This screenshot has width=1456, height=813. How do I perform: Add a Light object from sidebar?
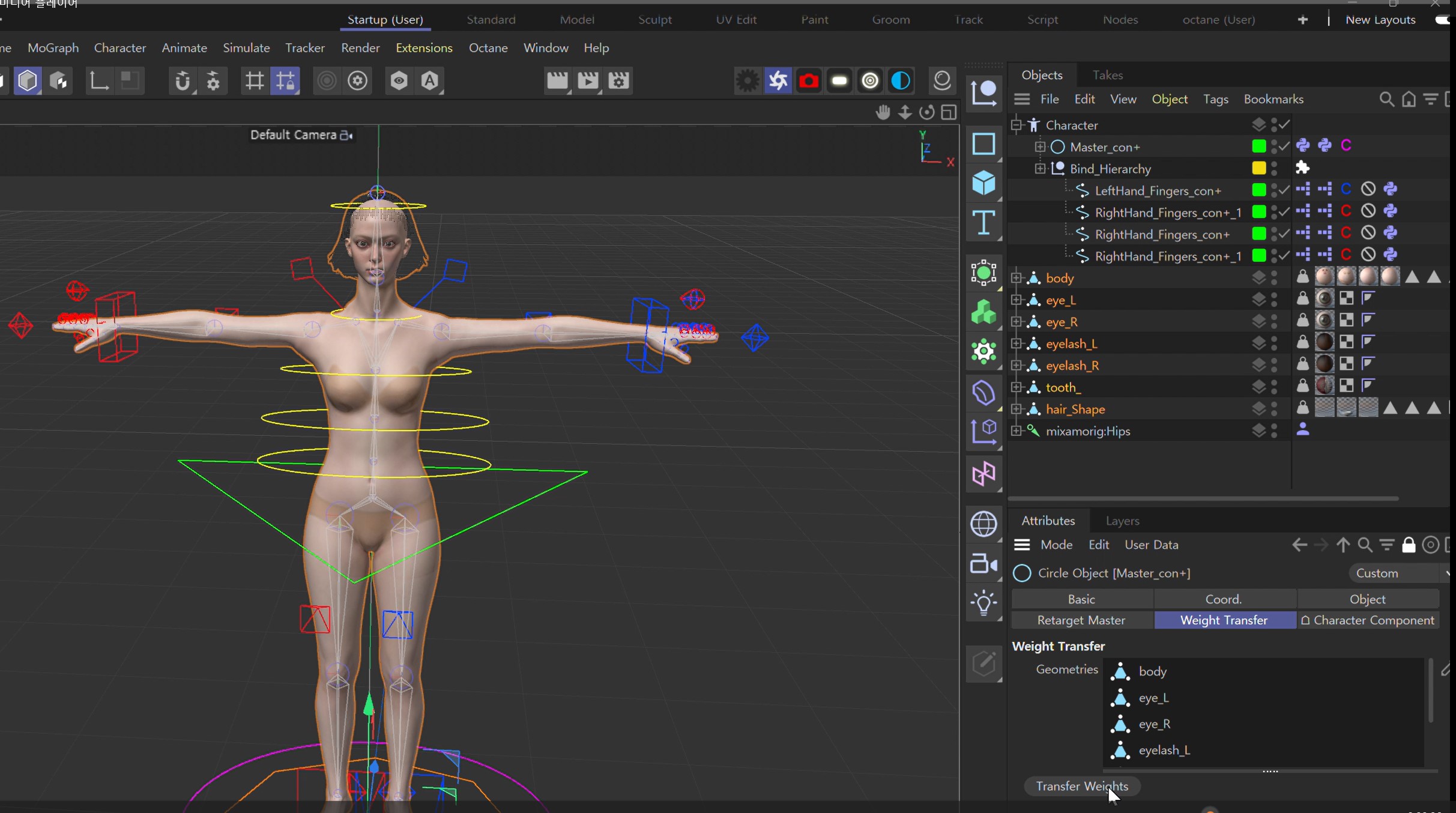tap(983, 603)
